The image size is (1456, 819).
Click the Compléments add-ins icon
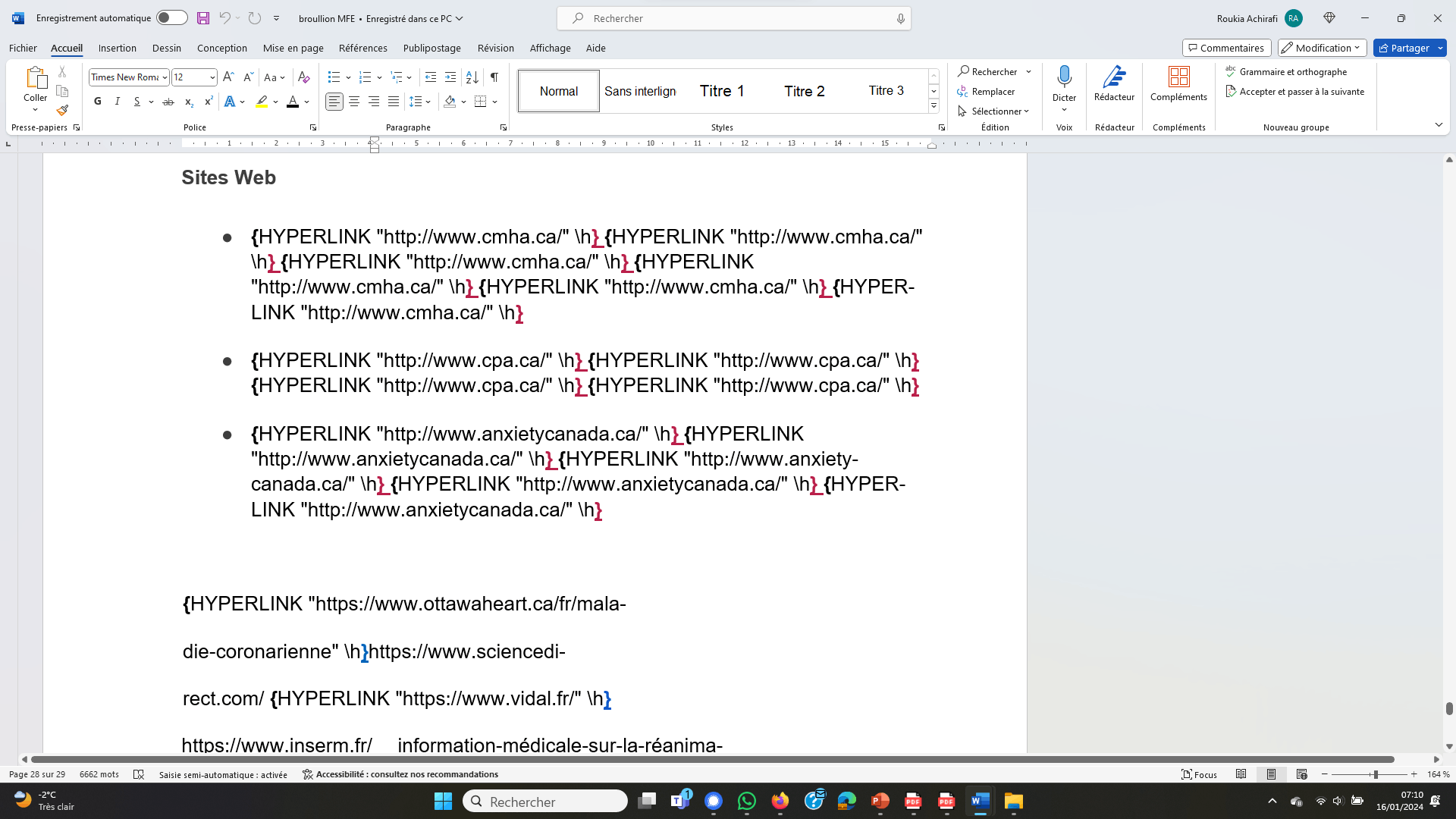click(x=1178, y=83)
